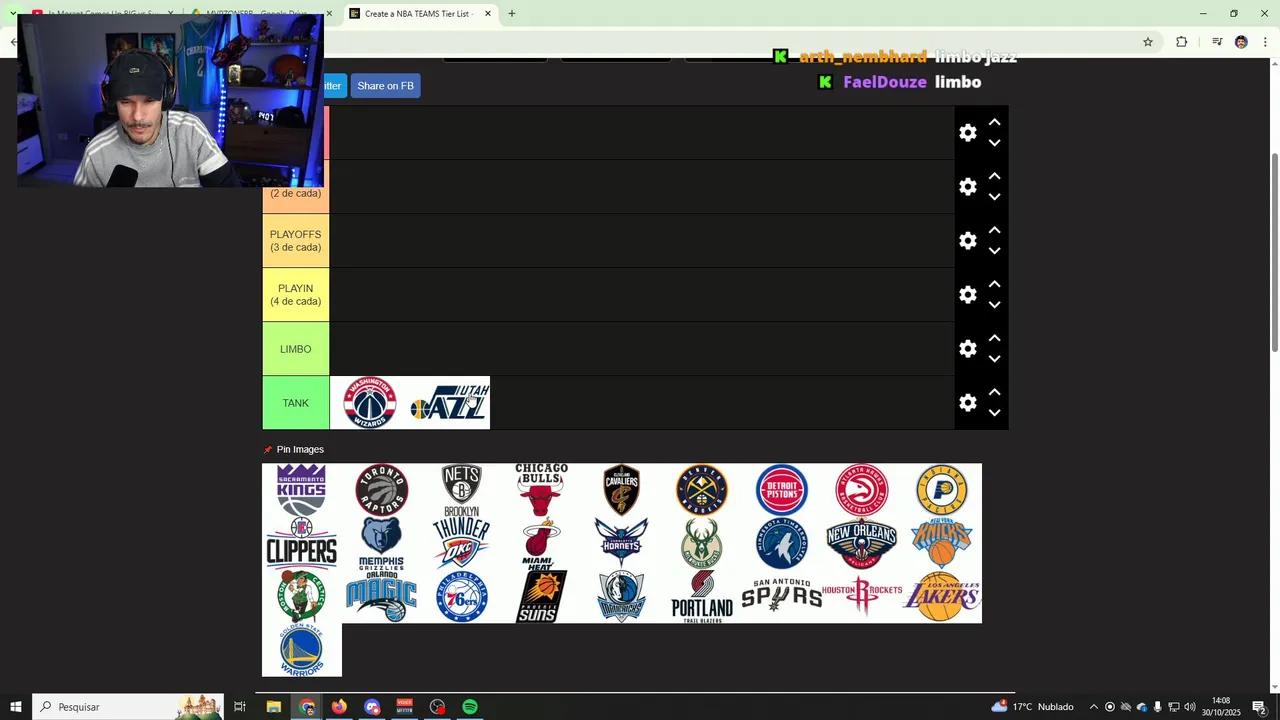Pick the Cleveland Cavaliers logo
This screenshot has height=720, width=1280.
pyautogui.click(x=622, y=490)
